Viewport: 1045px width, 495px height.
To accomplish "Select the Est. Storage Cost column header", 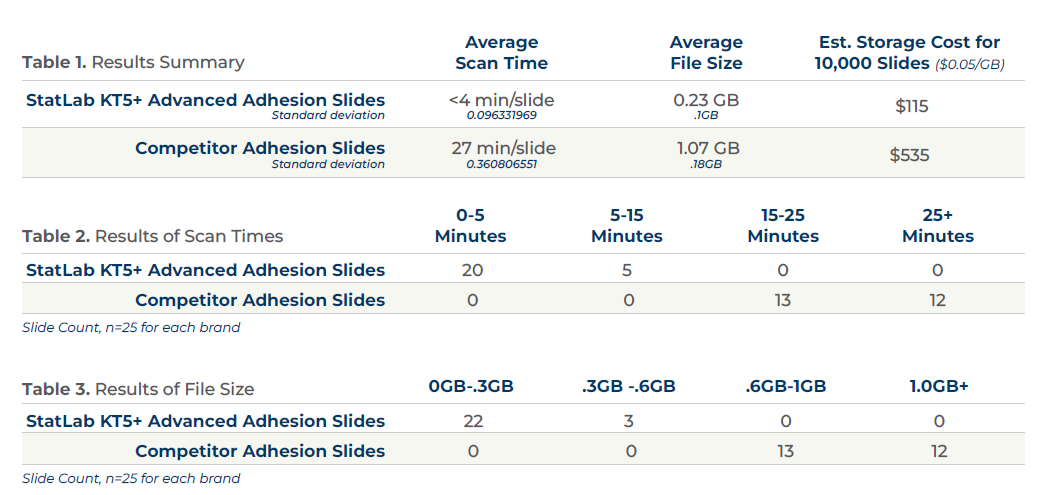I will point(909,52).
